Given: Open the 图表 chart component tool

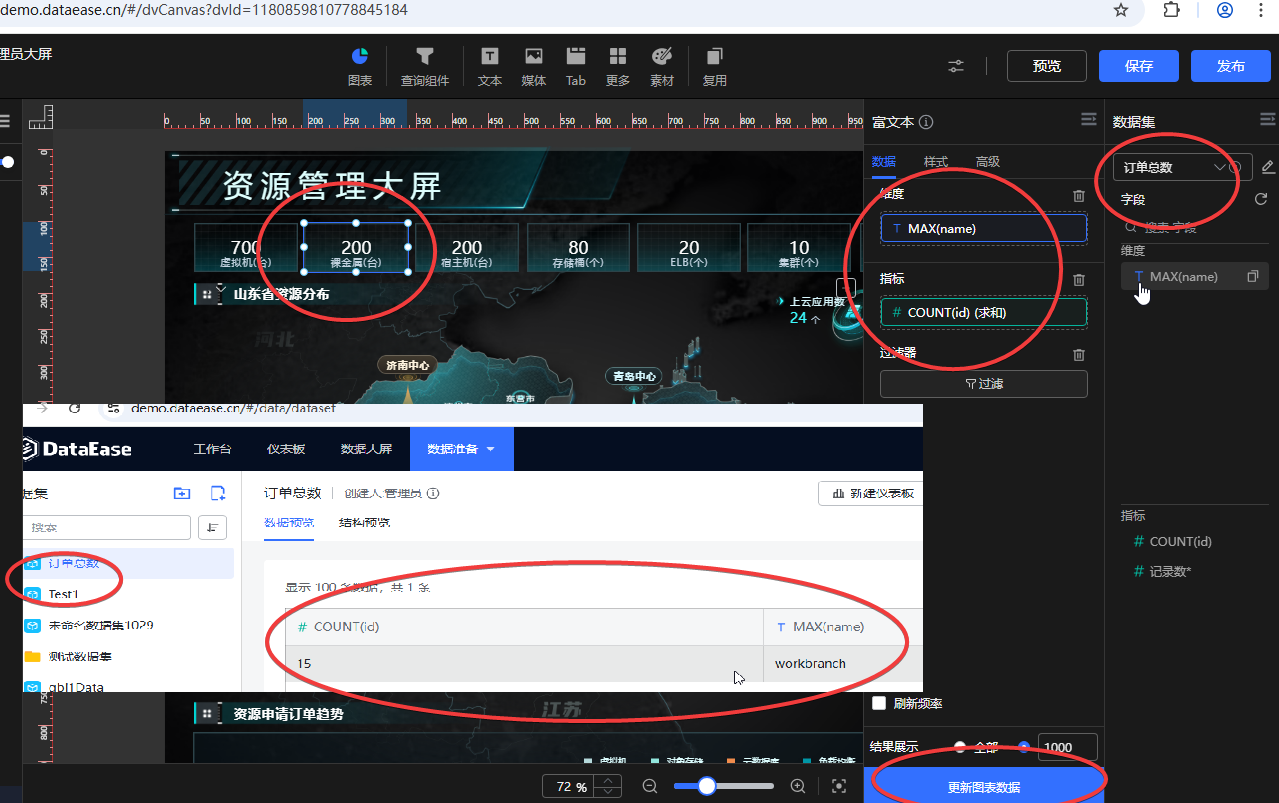Looking at the screenshot, I should 359,57.
